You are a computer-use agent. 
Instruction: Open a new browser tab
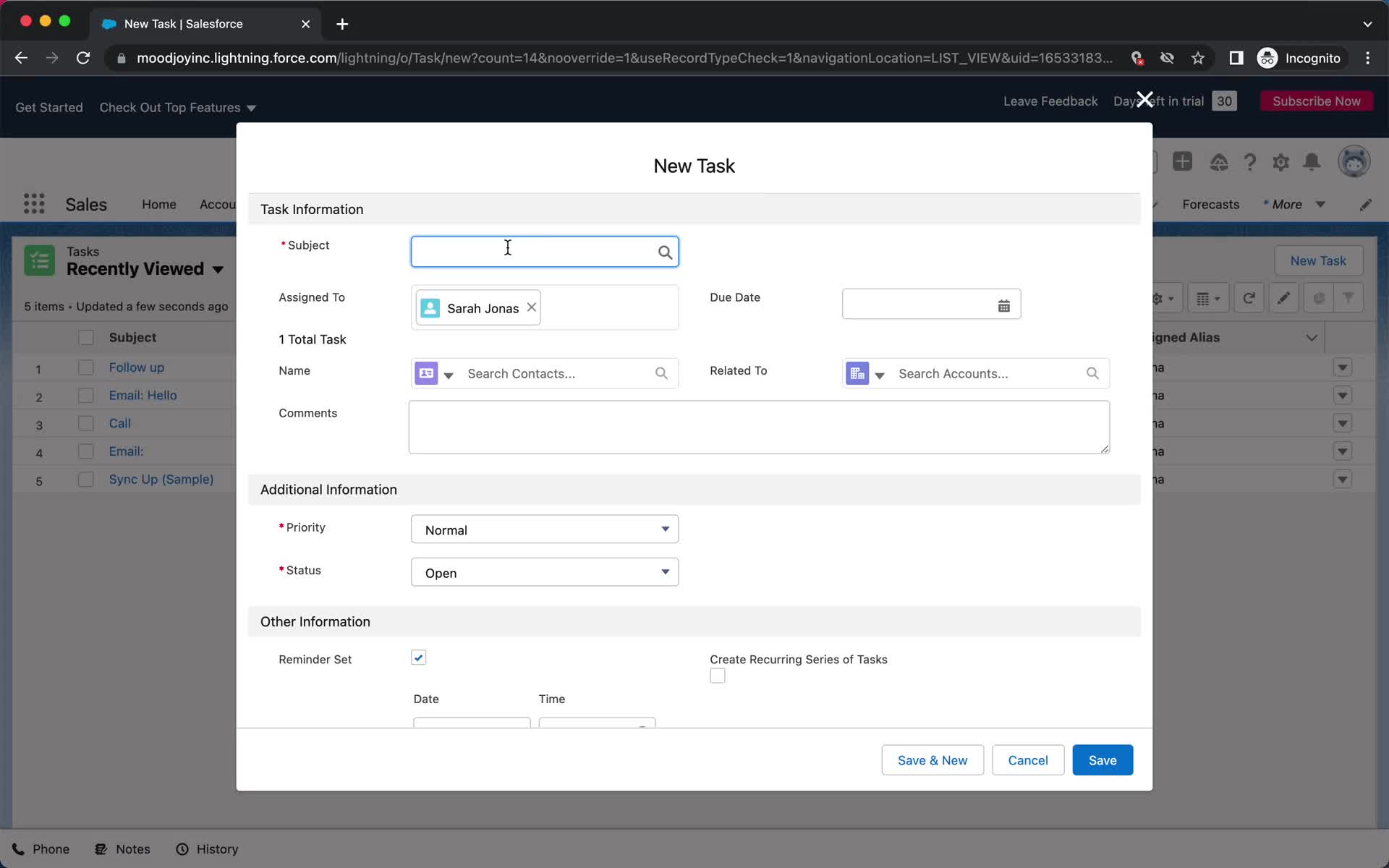coord(342,24)
